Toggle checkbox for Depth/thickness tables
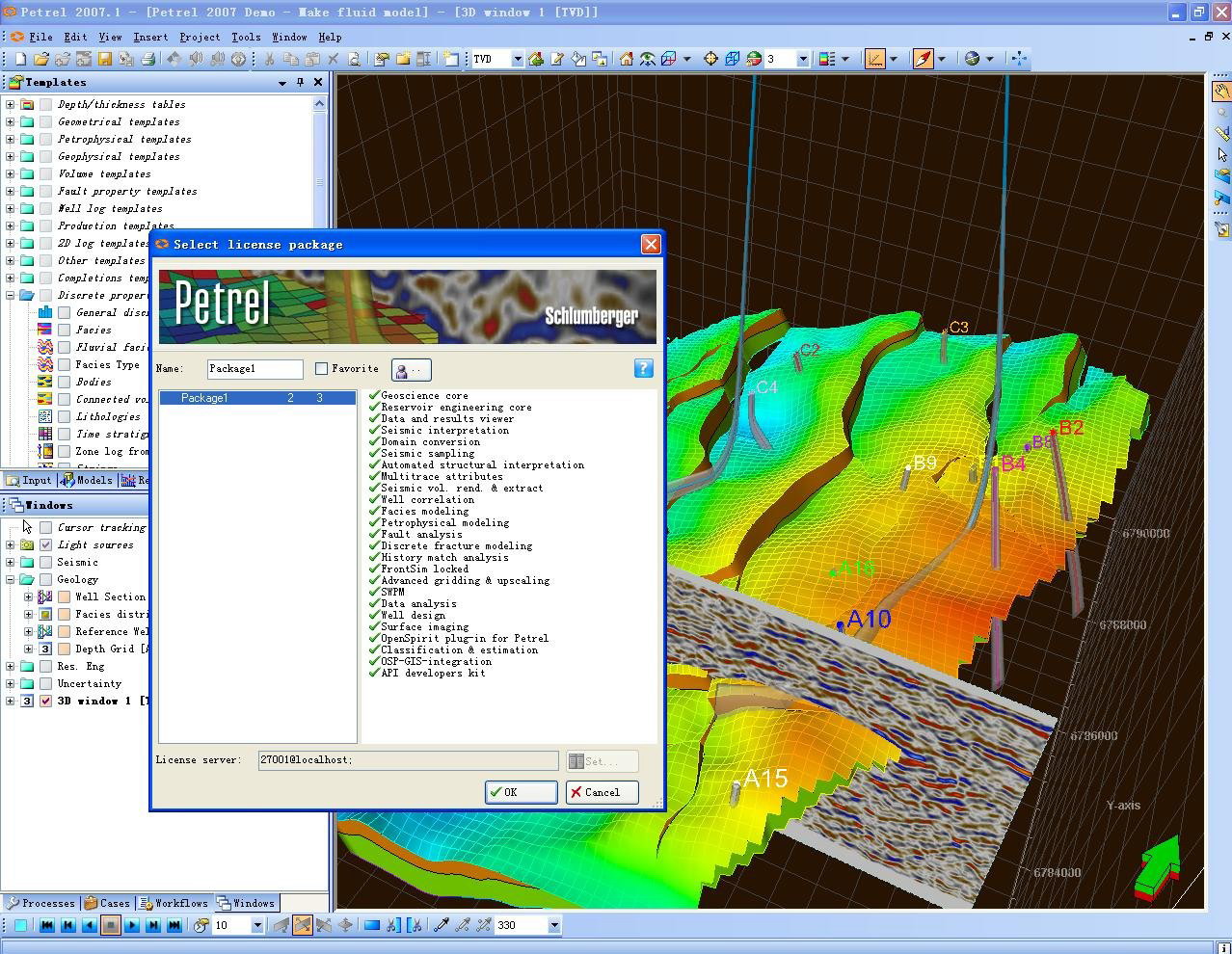 (x=45, y=104)
